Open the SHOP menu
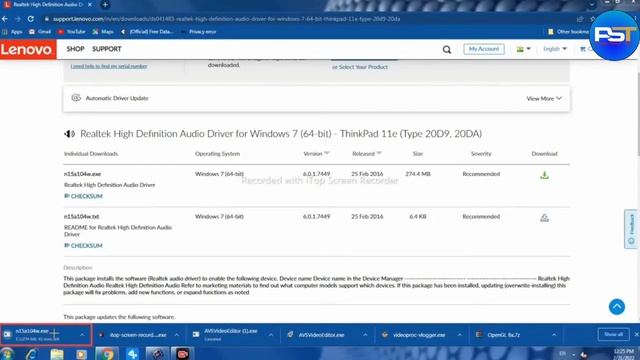This screenshot has width=640, height=360. (x=75, y=49)
